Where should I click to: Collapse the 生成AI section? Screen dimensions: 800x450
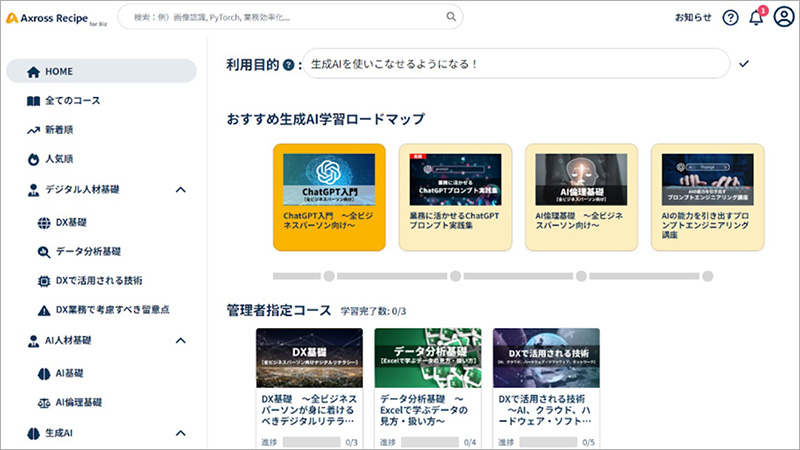[x=180, y=433]
